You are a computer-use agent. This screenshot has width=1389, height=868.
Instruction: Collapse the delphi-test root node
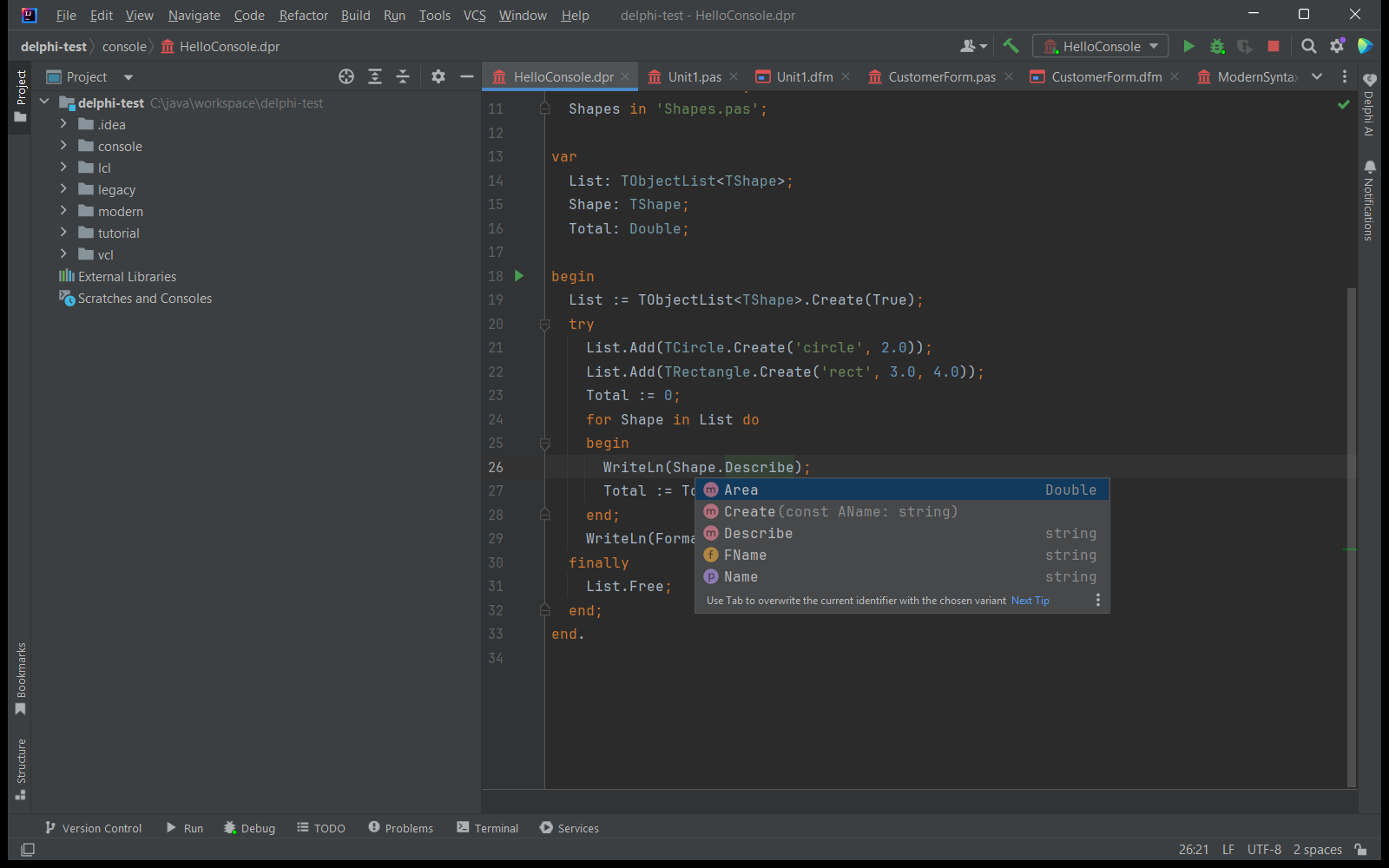(44, 102)
